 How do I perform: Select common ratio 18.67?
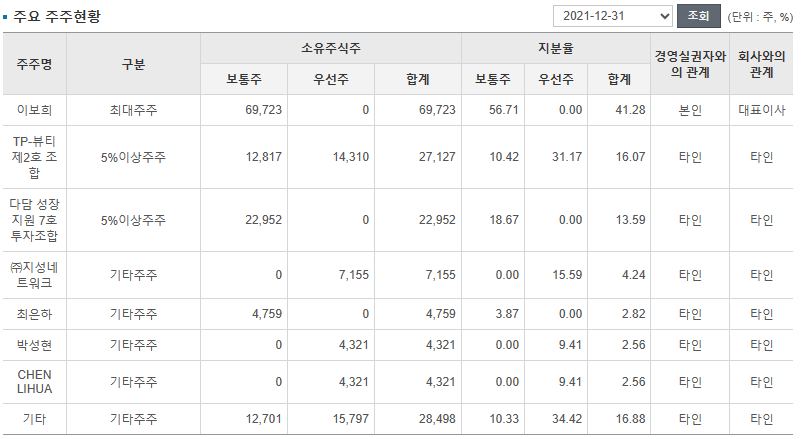pos(504,220)
